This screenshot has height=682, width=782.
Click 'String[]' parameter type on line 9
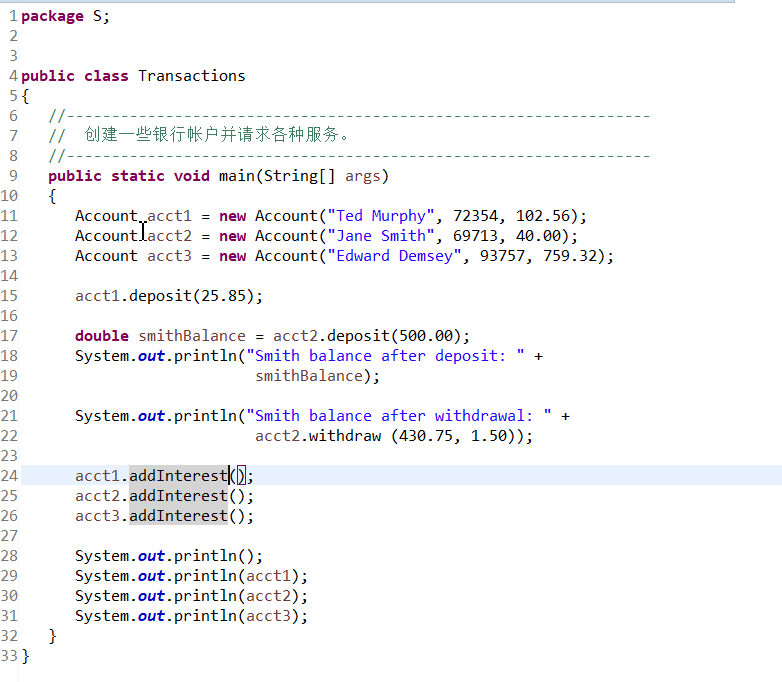click(x=299, y=176)
